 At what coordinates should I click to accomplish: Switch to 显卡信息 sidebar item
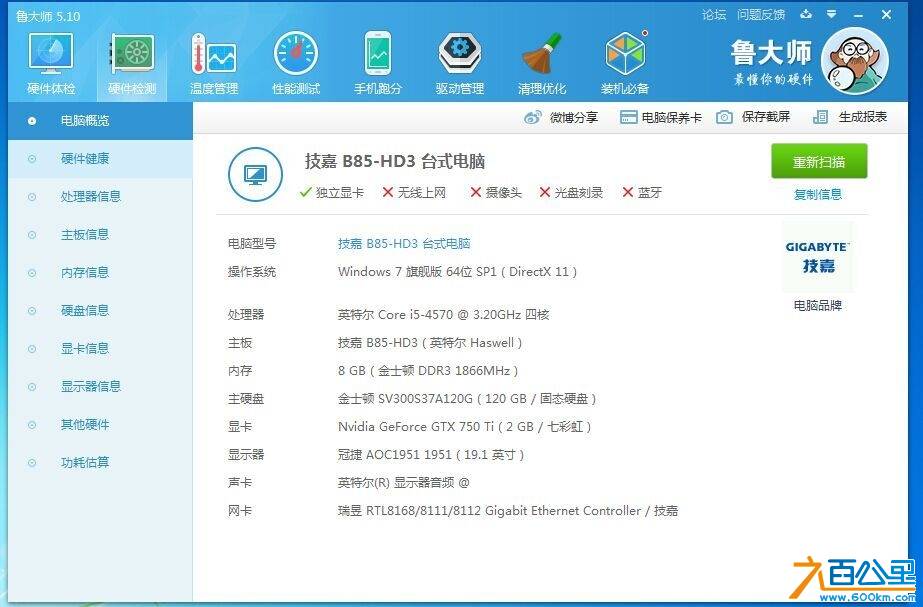pyautogui.click(x=84, y=348)
